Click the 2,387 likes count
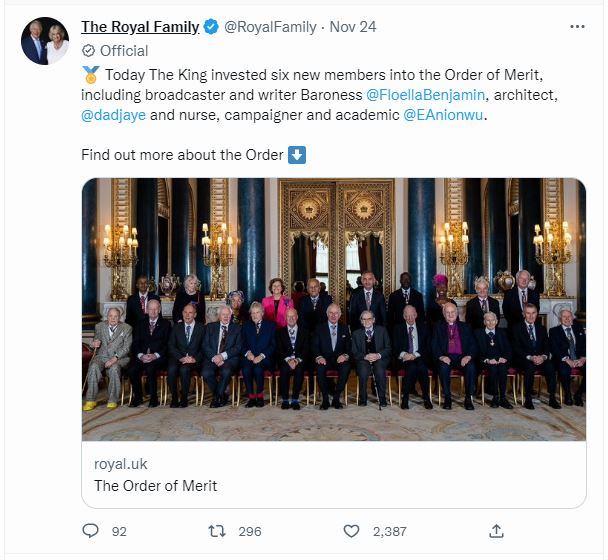Image resolution: width=608 pixels, height=560 pixels. [x=390, y=531]
